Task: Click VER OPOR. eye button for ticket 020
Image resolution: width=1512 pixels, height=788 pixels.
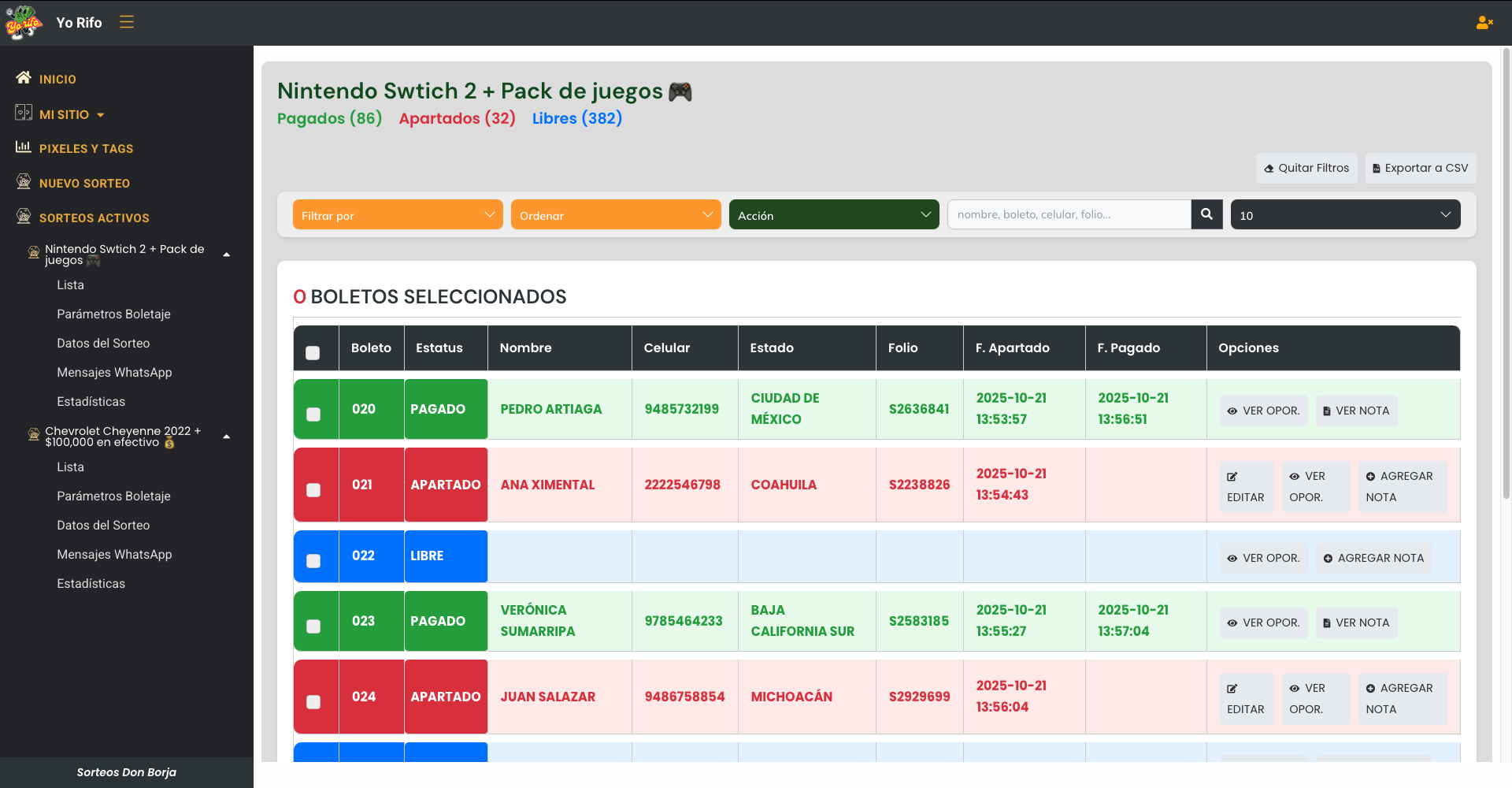Action: (1263, 411)
